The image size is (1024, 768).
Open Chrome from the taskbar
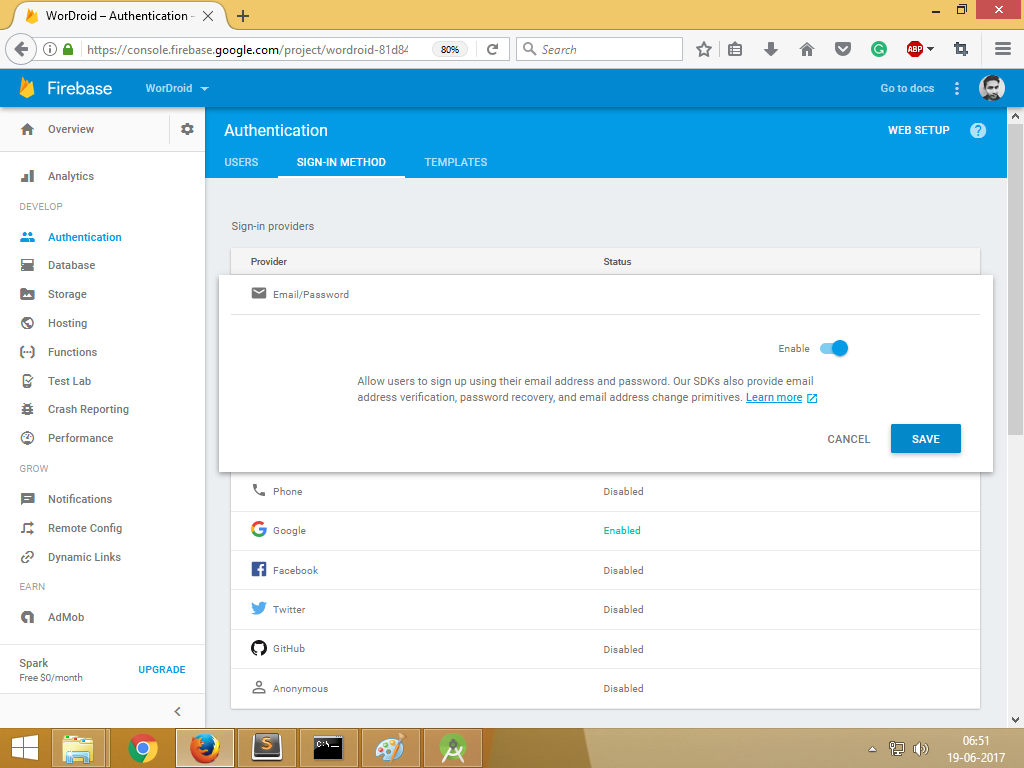coord(142,748)
